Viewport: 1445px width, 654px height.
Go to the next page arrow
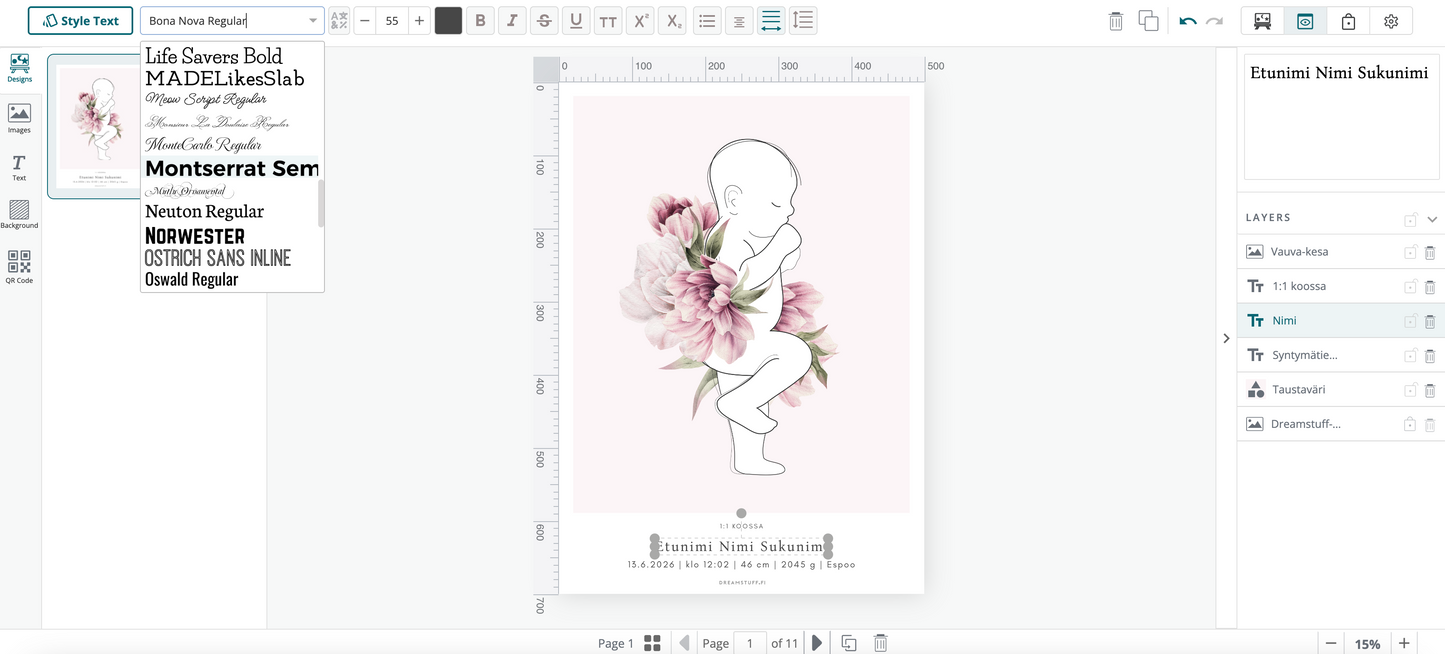(817, 643)
